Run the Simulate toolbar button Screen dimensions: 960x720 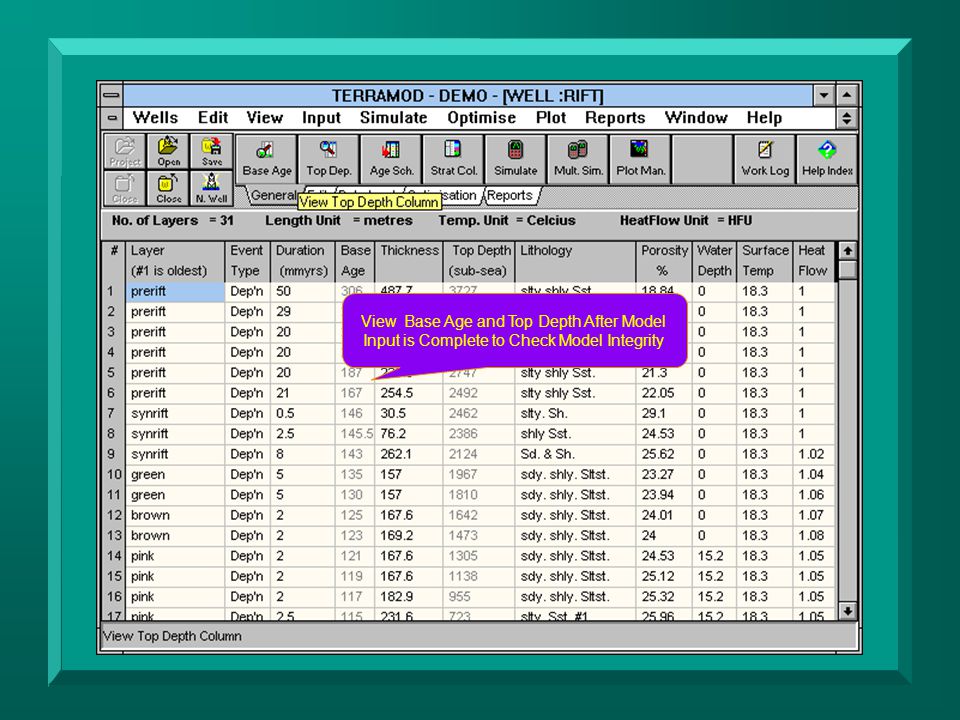(516, 159)
